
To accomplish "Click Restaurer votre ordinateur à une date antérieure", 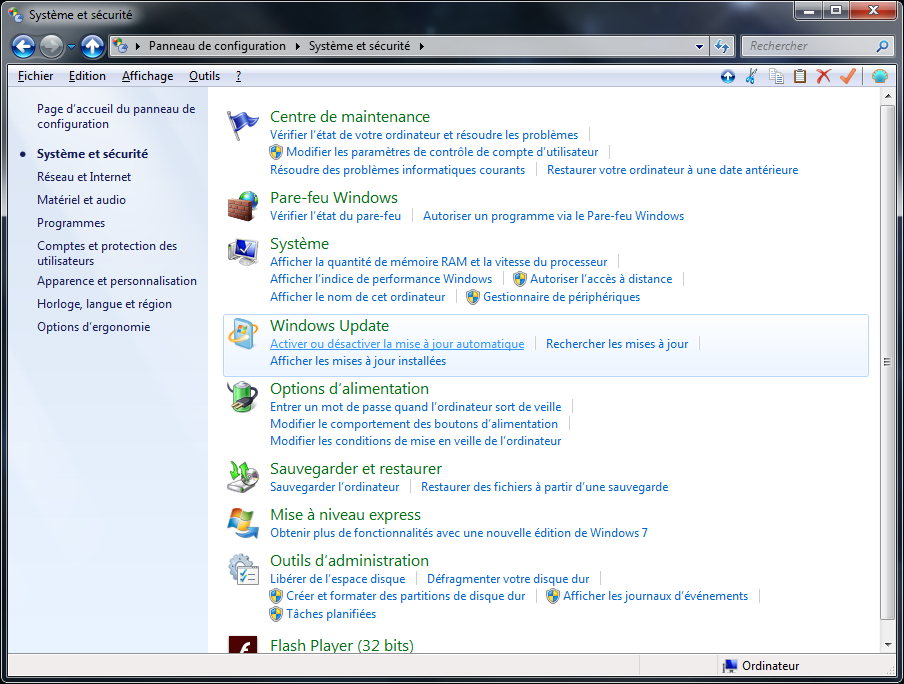I will 673,170.
